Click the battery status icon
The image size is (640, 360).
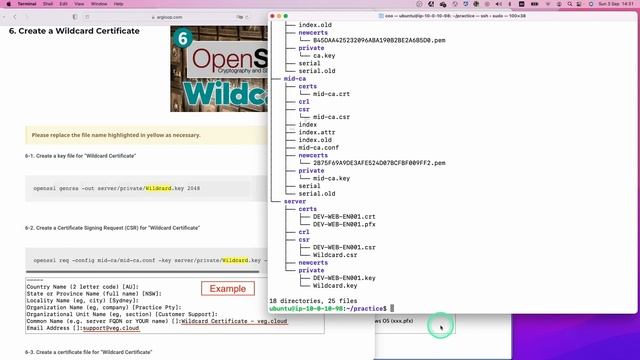pos(534,4)
